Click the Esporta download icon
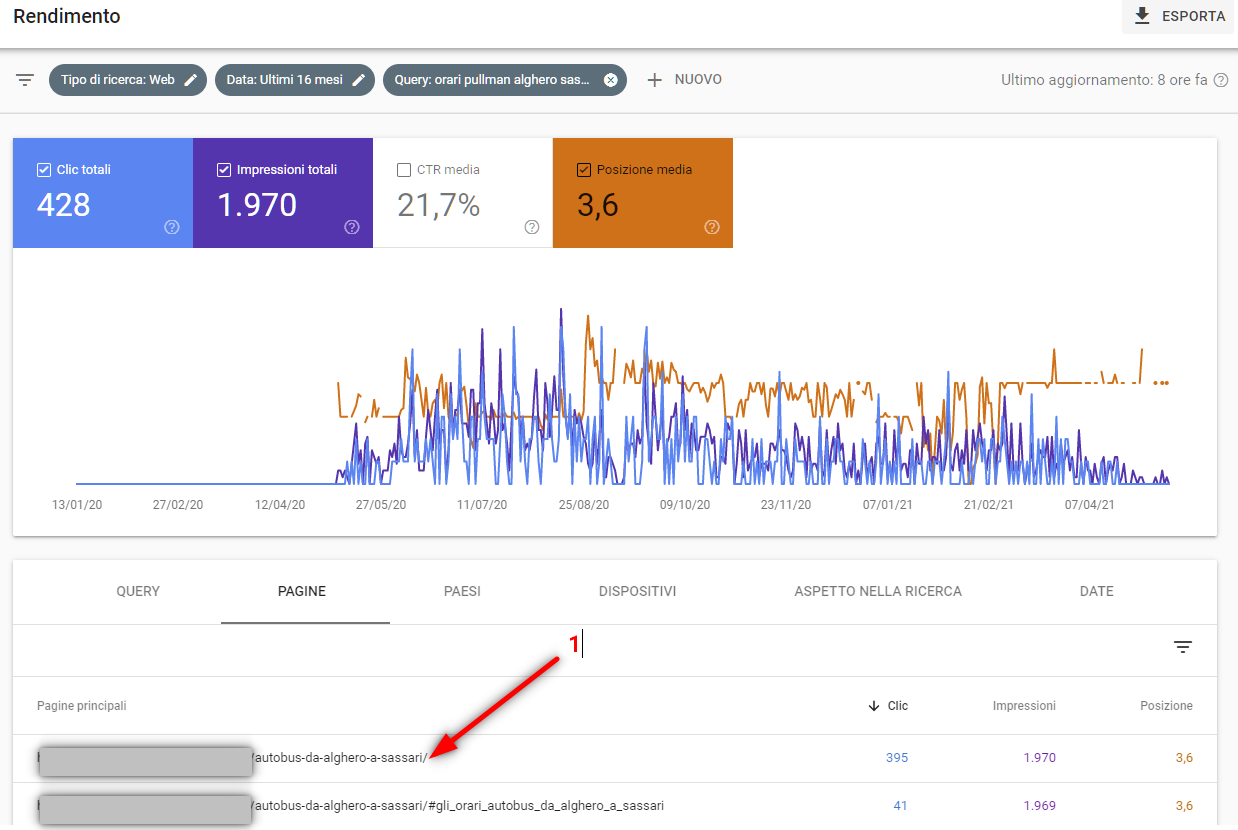The image size is (1238, 830). click(x=1141, y=16)
